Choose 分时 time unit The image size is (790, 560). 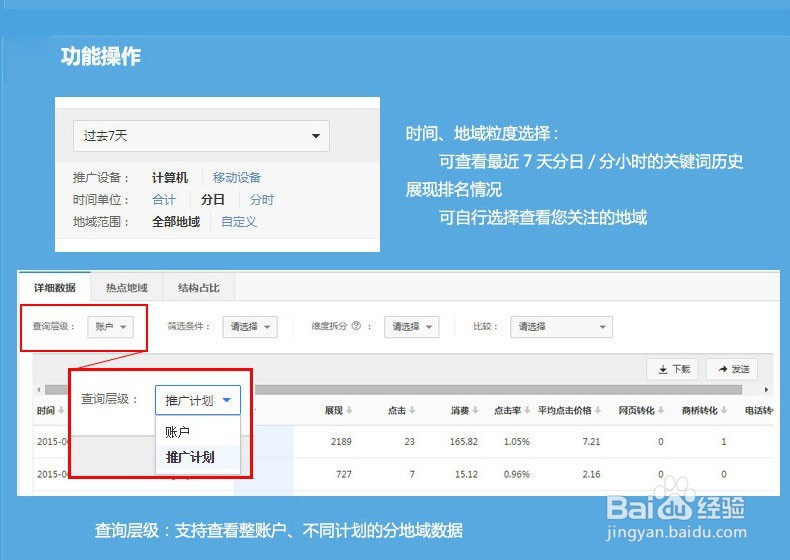[x=261, y=200]
